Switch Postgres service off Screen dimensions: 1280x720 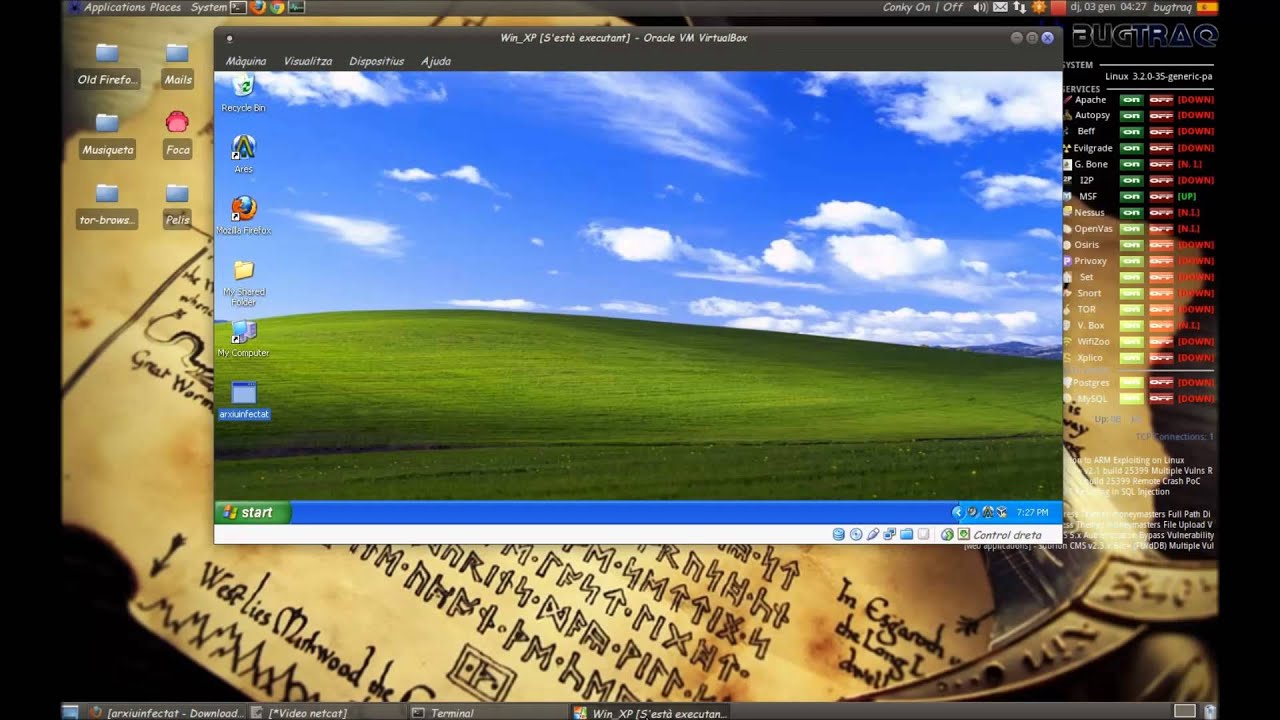click(x=1160, y=383)
